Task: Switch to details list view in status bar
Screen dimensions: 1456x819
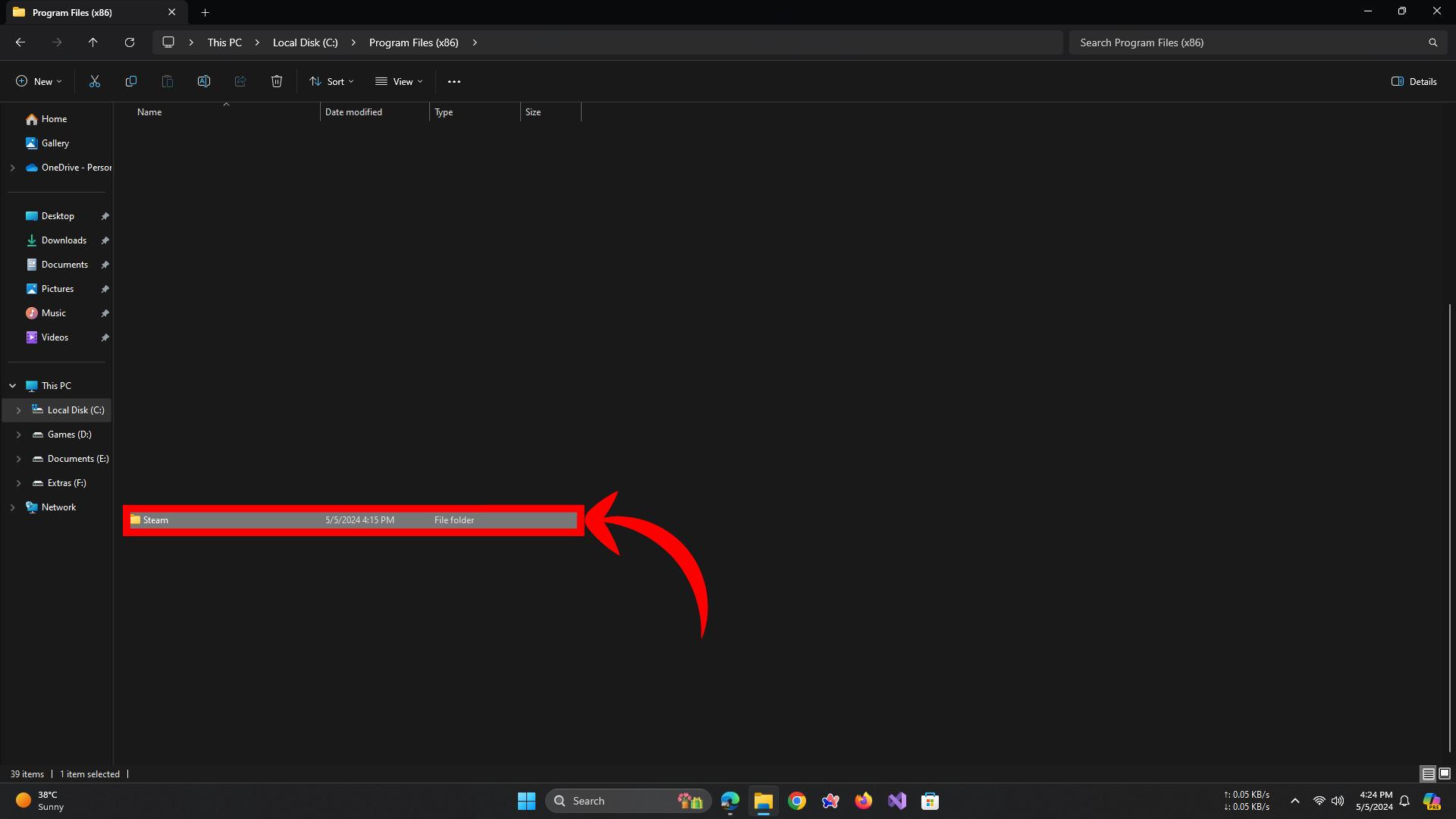Action: pyautogui.click(x=1428, y=773)
